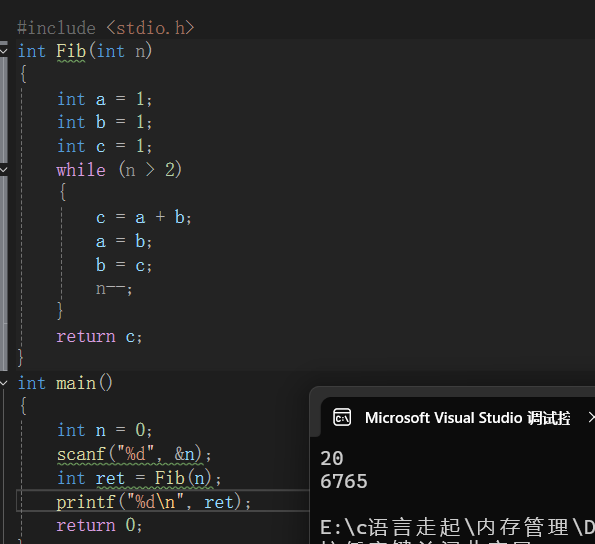
Task: Click the 'c = a + b;' line
Action: coord(144,217)
